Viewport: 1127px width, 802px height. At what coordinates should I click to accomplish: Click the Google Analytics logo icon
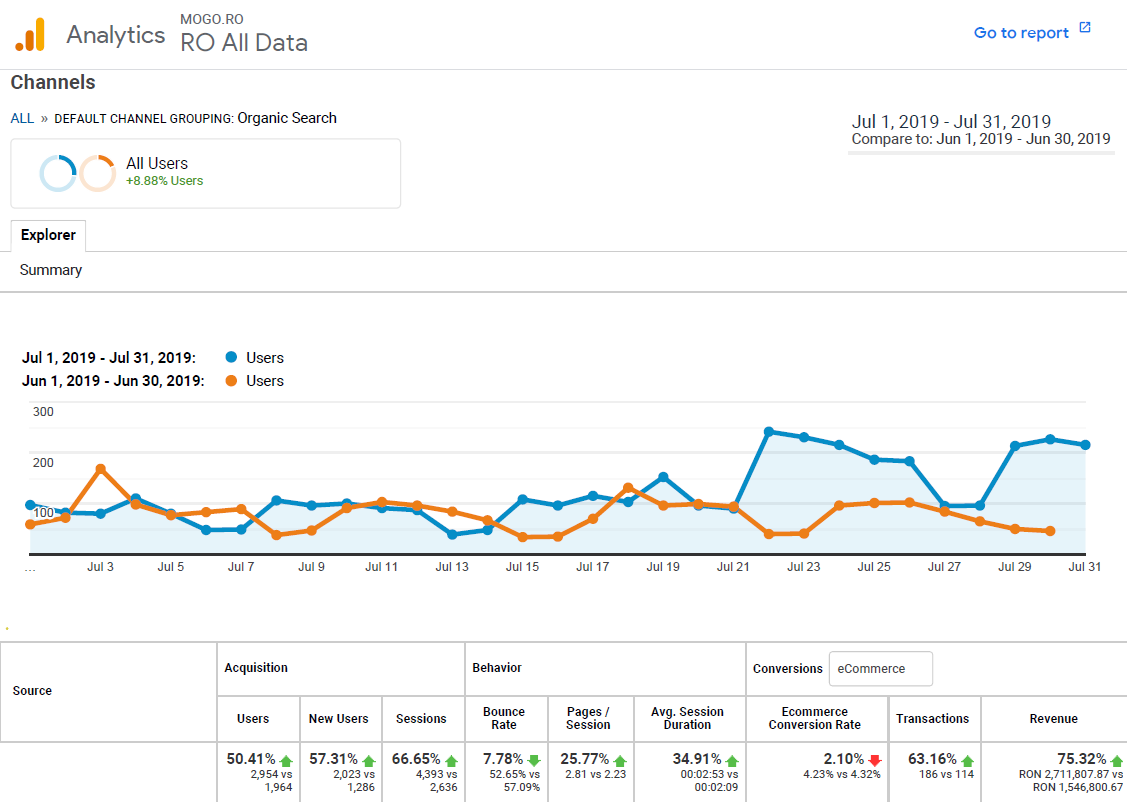point(30,33)
